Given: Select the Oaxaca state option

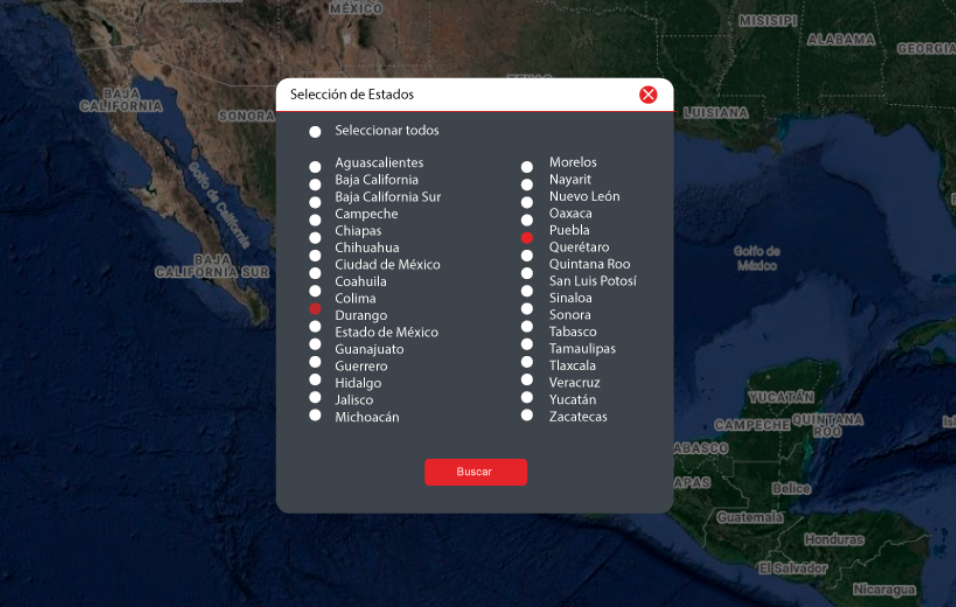Looking at the screenshot, I should click(x=527, y=219).
